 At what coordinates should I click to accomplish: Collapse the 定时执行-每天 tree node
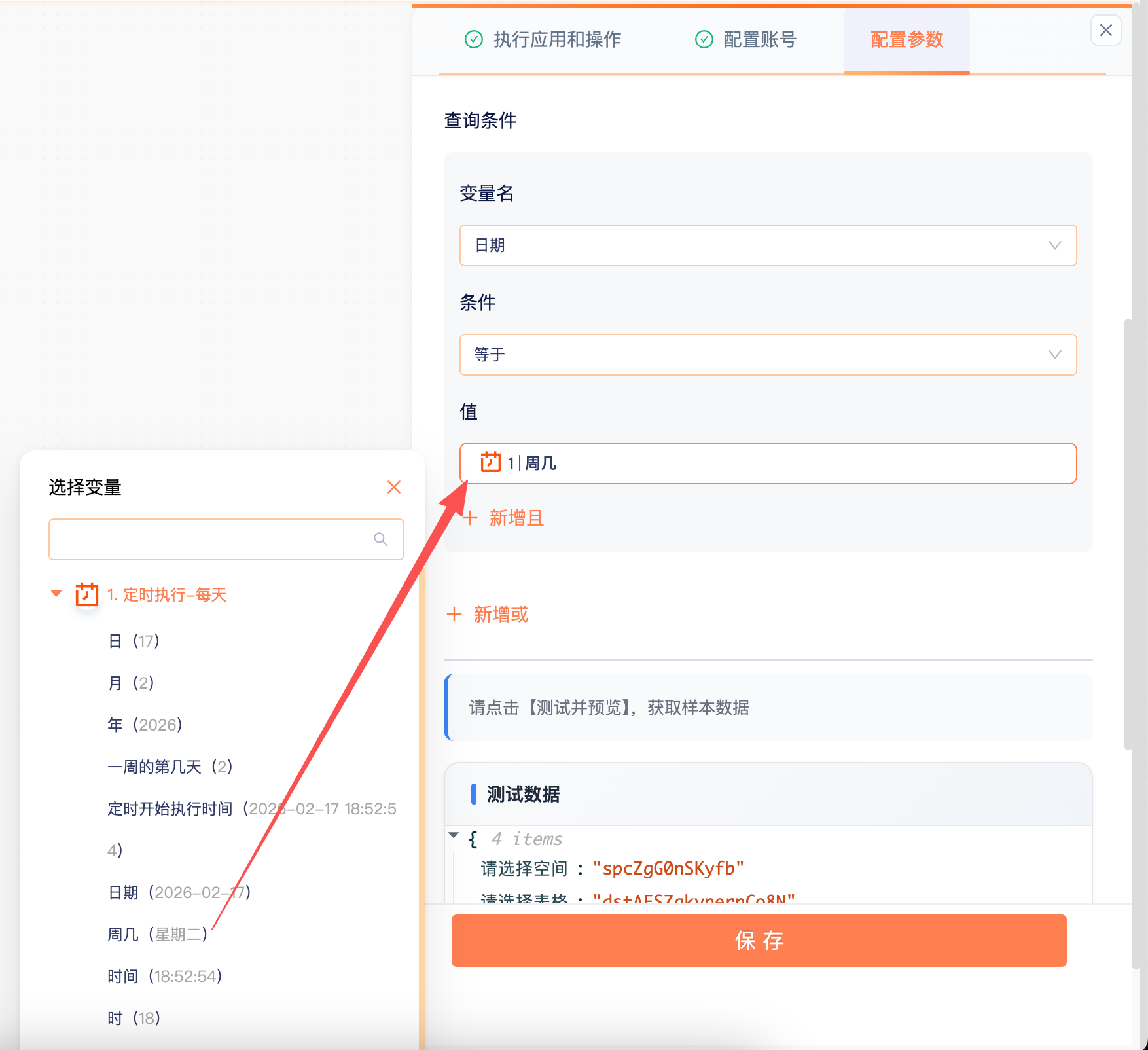56,594
